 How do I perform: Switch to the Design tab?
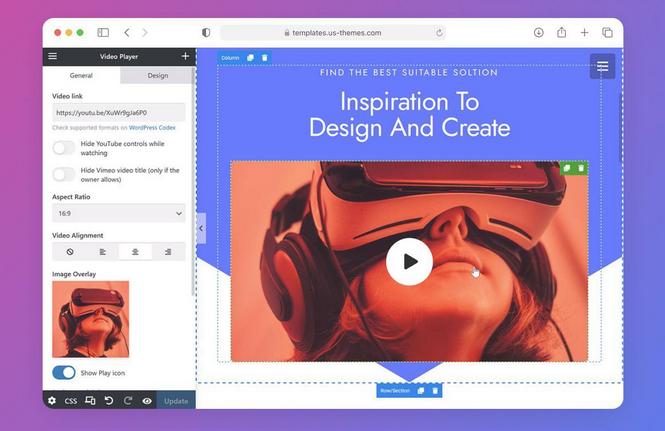[158, 75]
